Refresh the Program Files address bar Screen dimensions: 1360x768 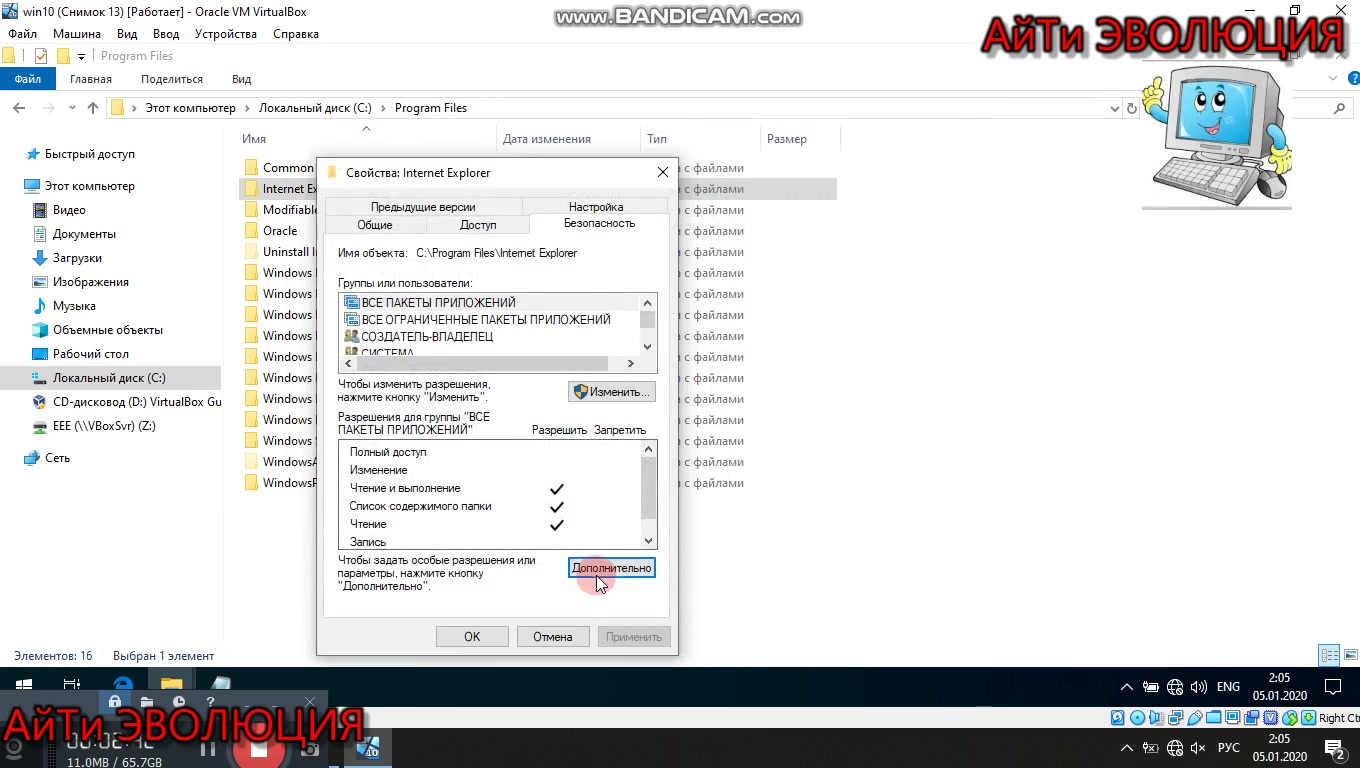coord(1132,108)
